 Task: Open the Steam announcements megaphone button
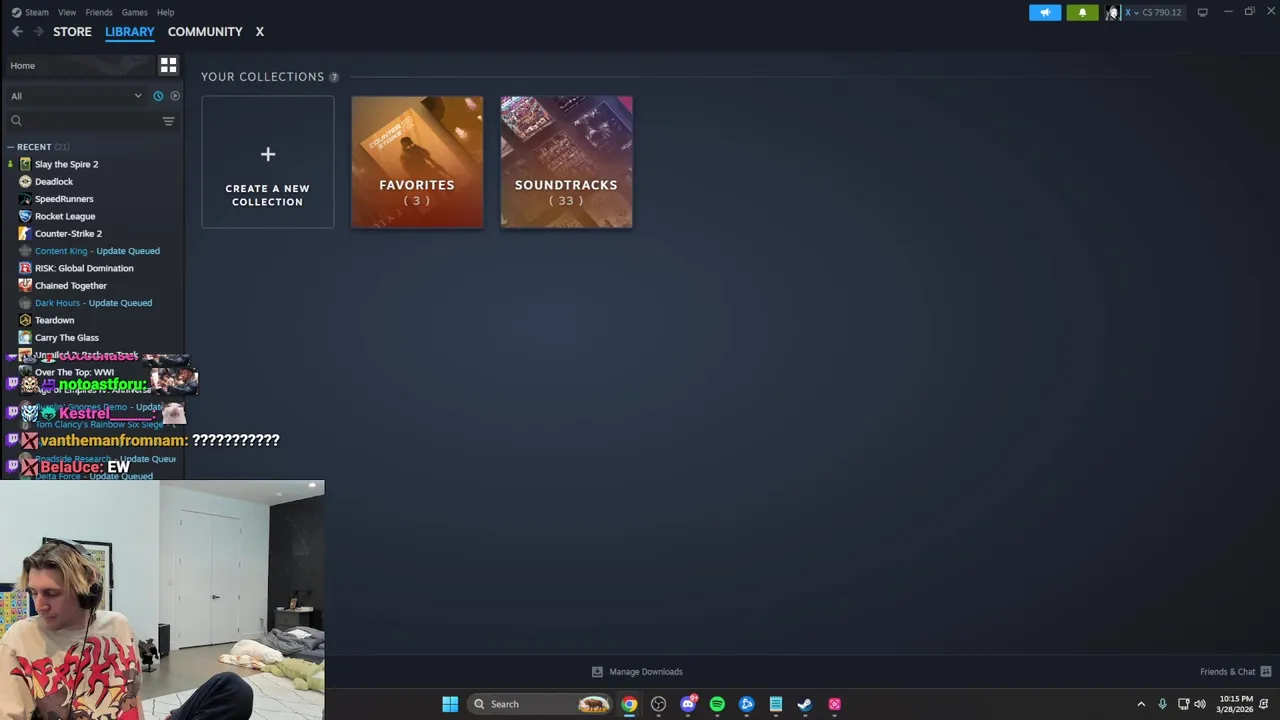coord(1045,12)
